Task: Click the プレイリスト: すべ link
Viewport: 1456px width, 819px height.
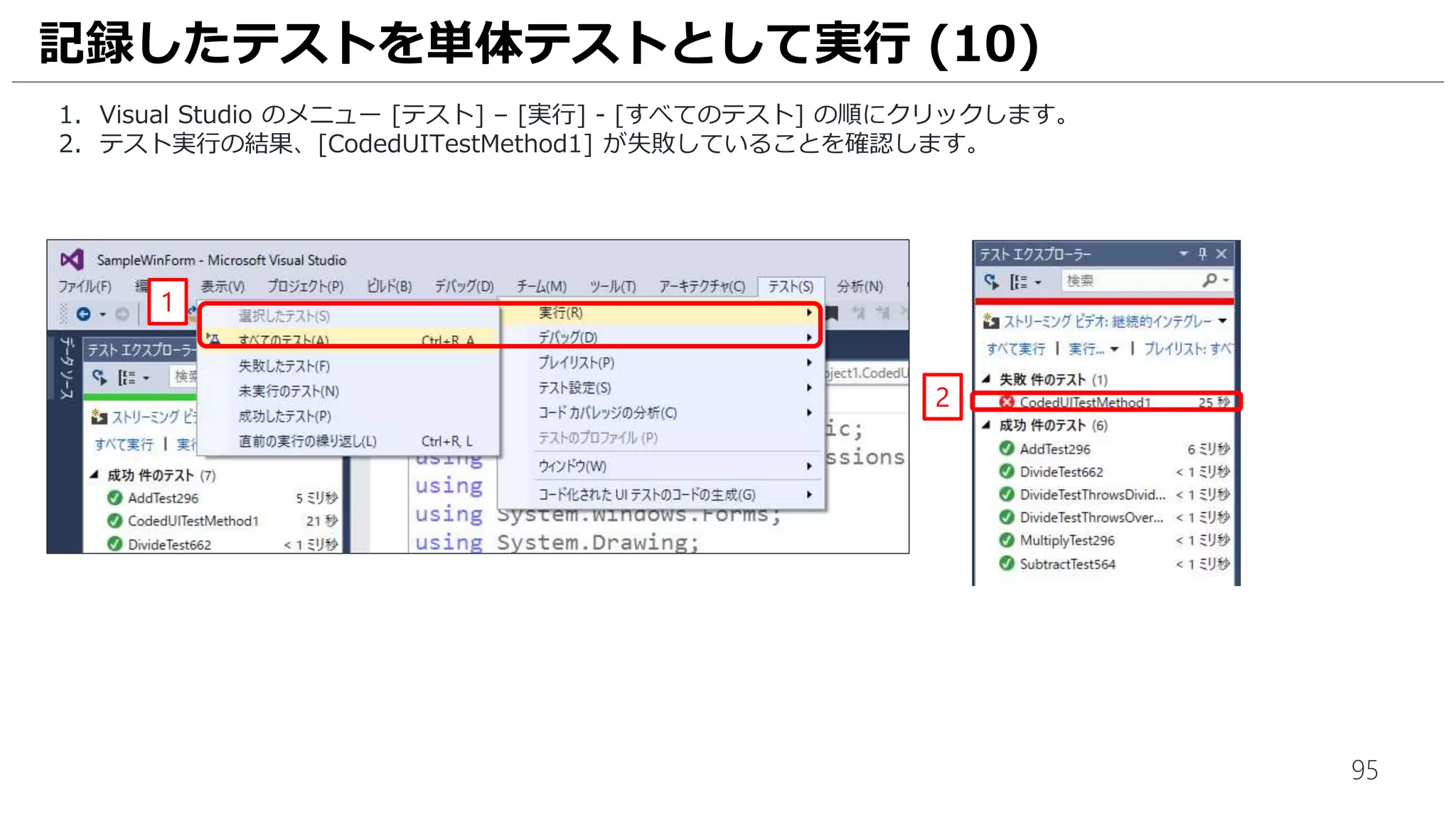Action: (x=1188, y=348)
